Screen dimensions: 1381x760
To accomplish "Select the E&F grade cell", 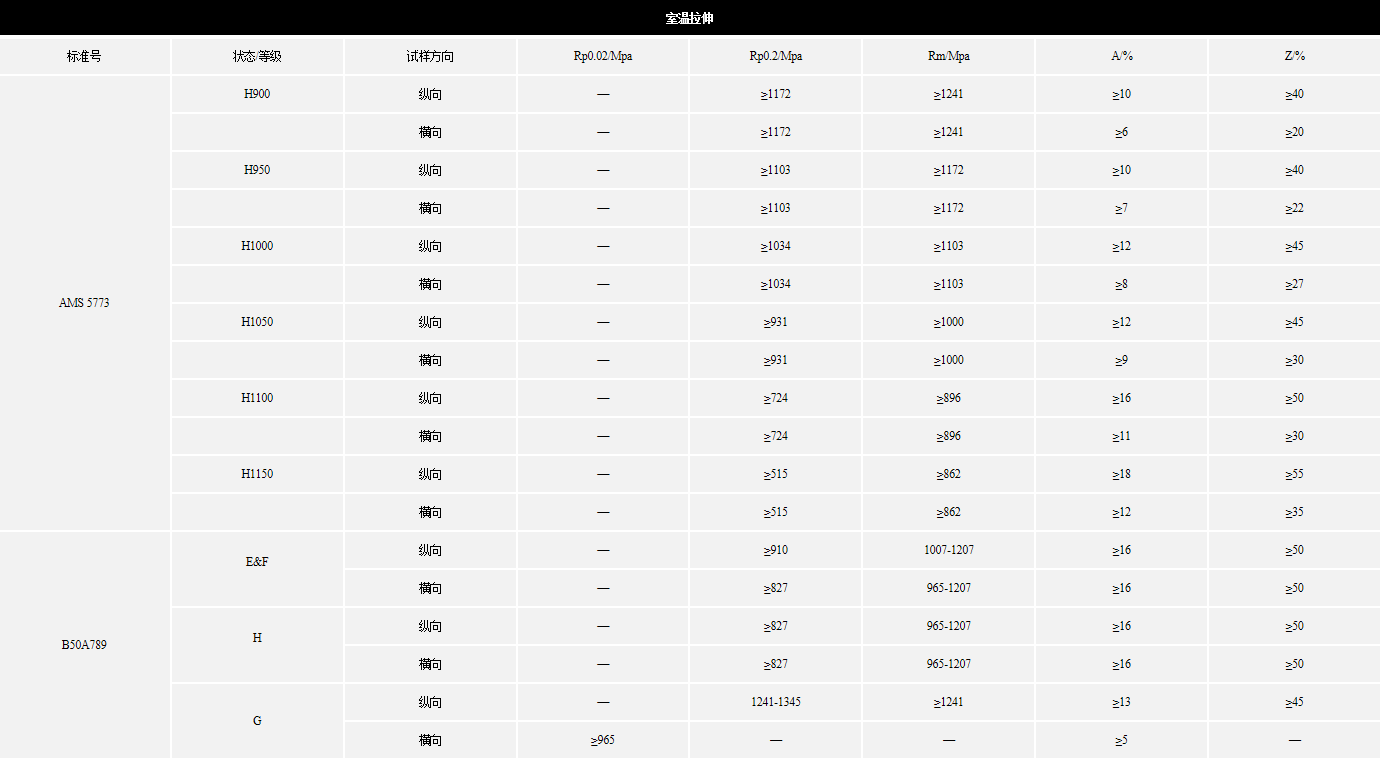I will tap(257, 562).
